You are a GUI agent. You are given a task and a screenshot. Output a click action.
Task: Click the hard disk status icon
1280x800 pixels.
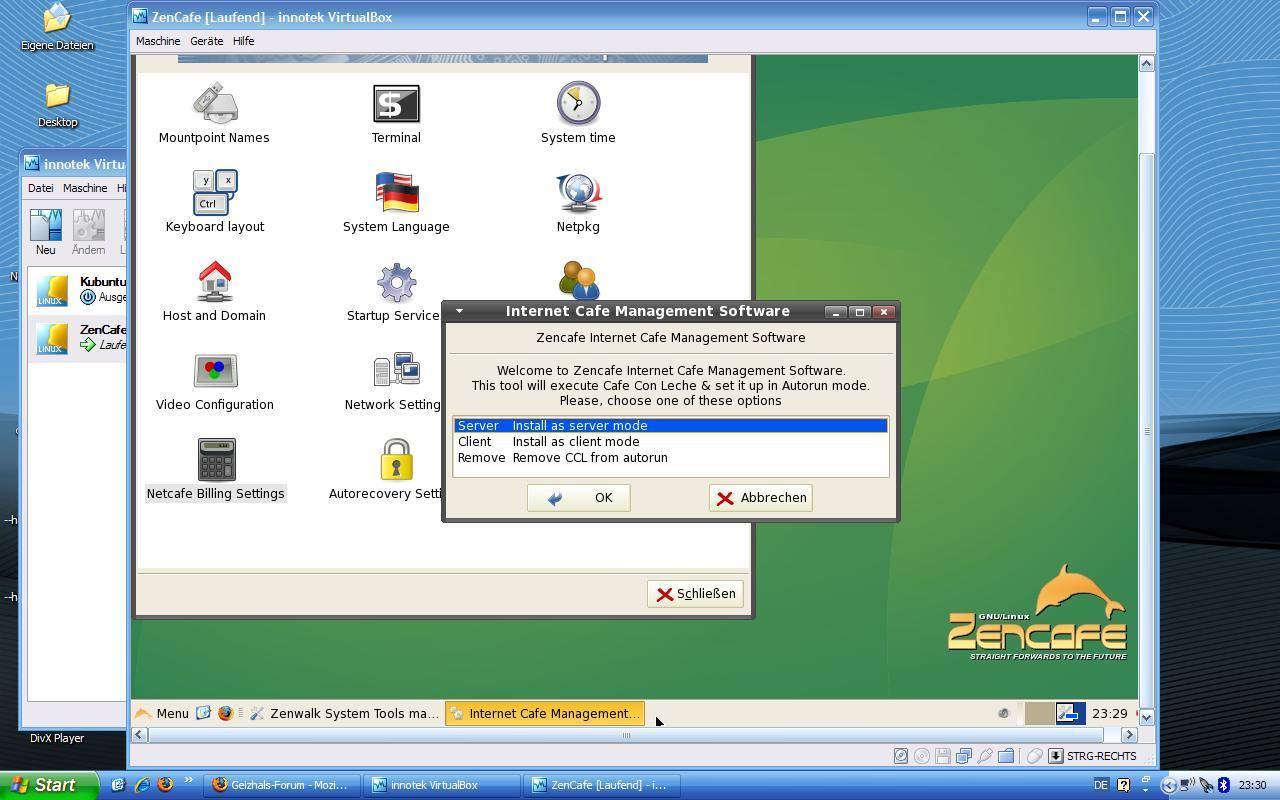(x=901, y=756)
